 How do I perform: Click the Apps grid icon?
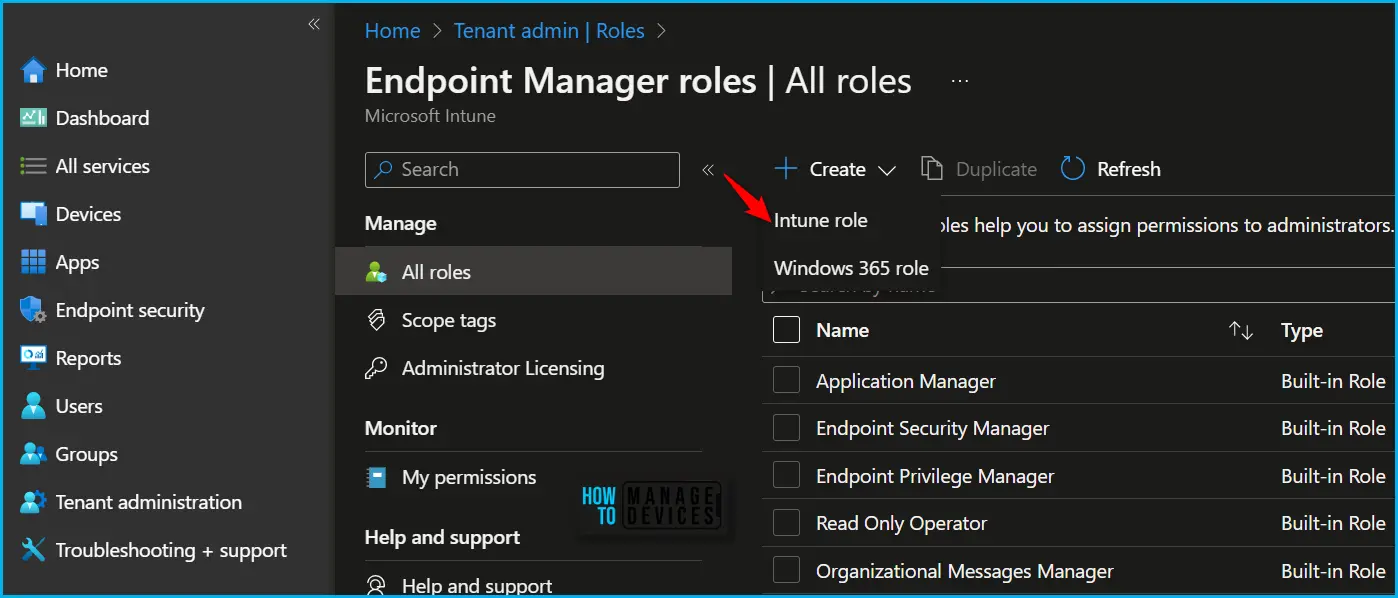[33, 262]
